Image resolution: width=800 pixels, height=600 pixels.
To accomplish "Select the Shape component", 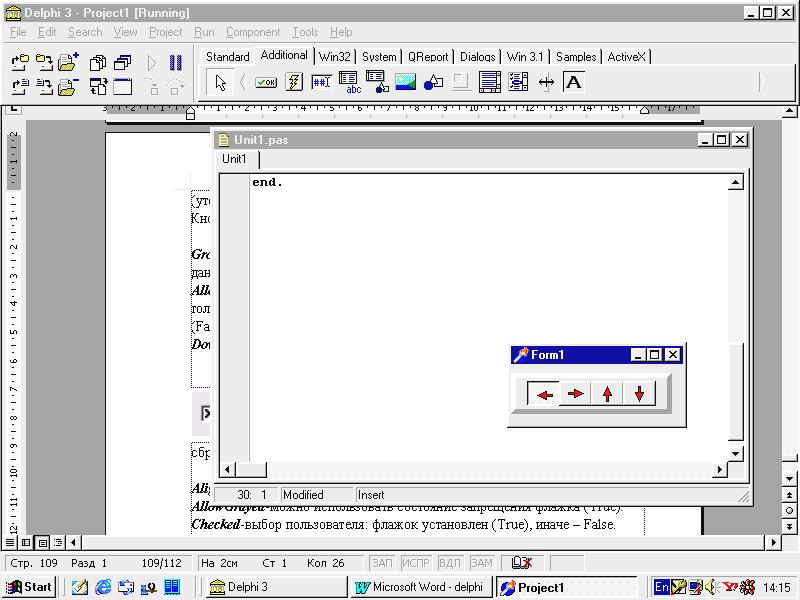I will click(x=433, y=82).
